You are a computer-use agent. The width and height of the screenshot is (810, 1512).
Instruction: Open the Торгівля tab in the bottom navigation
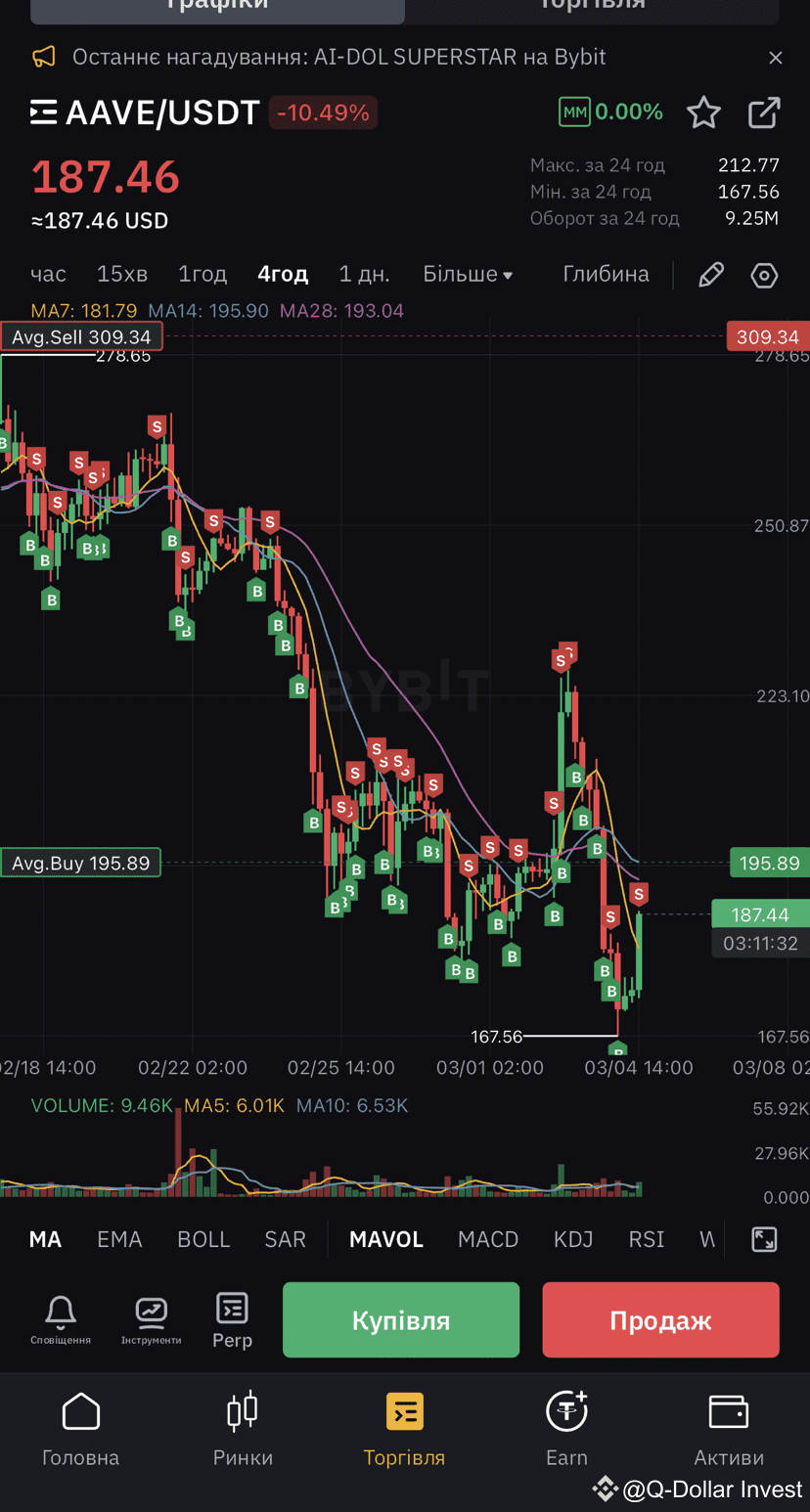click(x=405, y=1430)
